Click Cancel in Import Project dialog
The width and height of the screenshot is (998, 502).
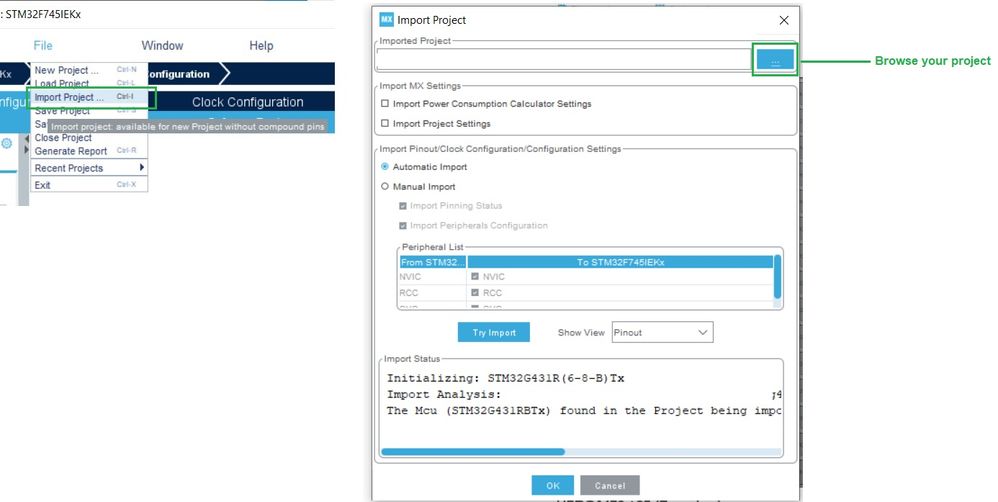click(610, 485)
